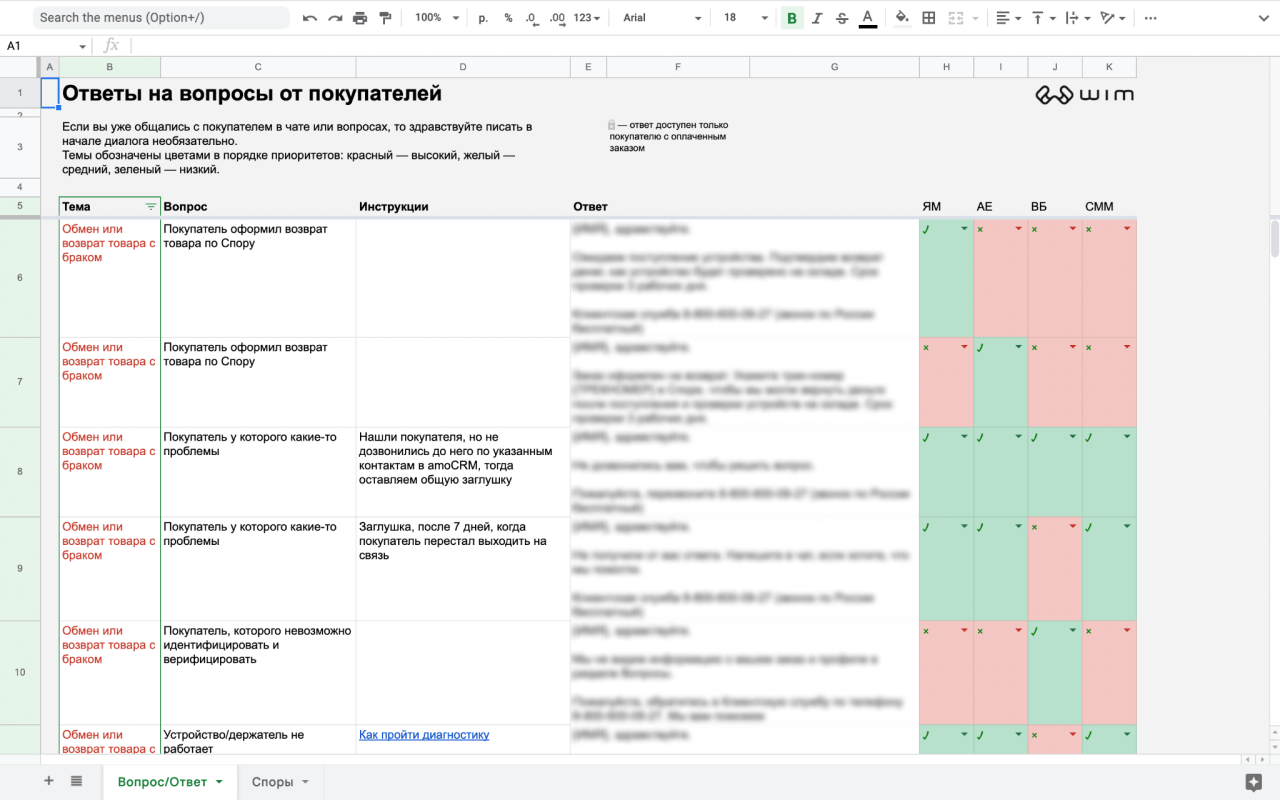Open the vertical align menu
The width and height of the screenshot is (1280, 800).
[1043, 18]
